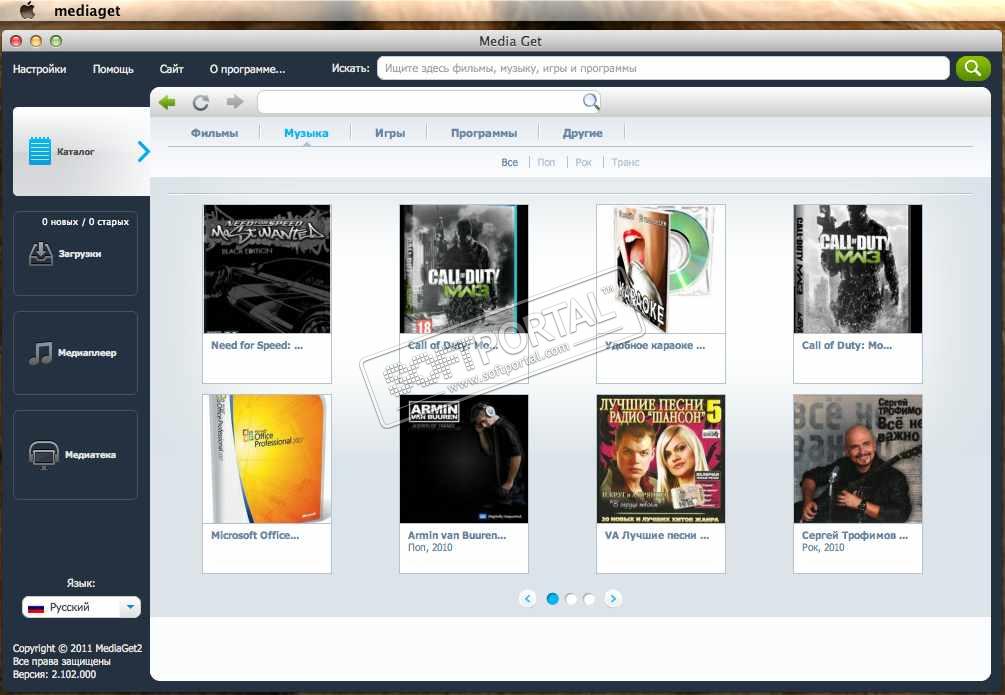Screen dimensions: 1005x695
Task: Open Настройки menu
Action: (x=40, y=69)
